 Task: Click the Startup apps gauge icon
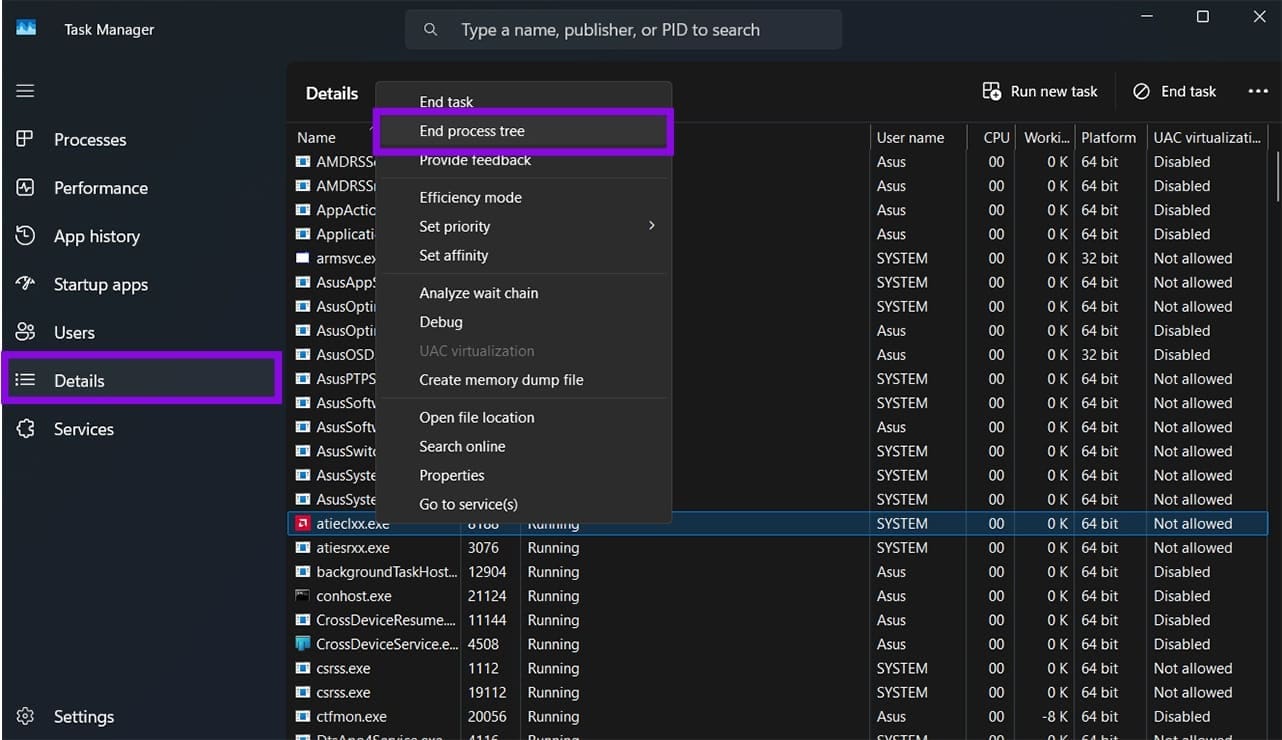point(25,284)
